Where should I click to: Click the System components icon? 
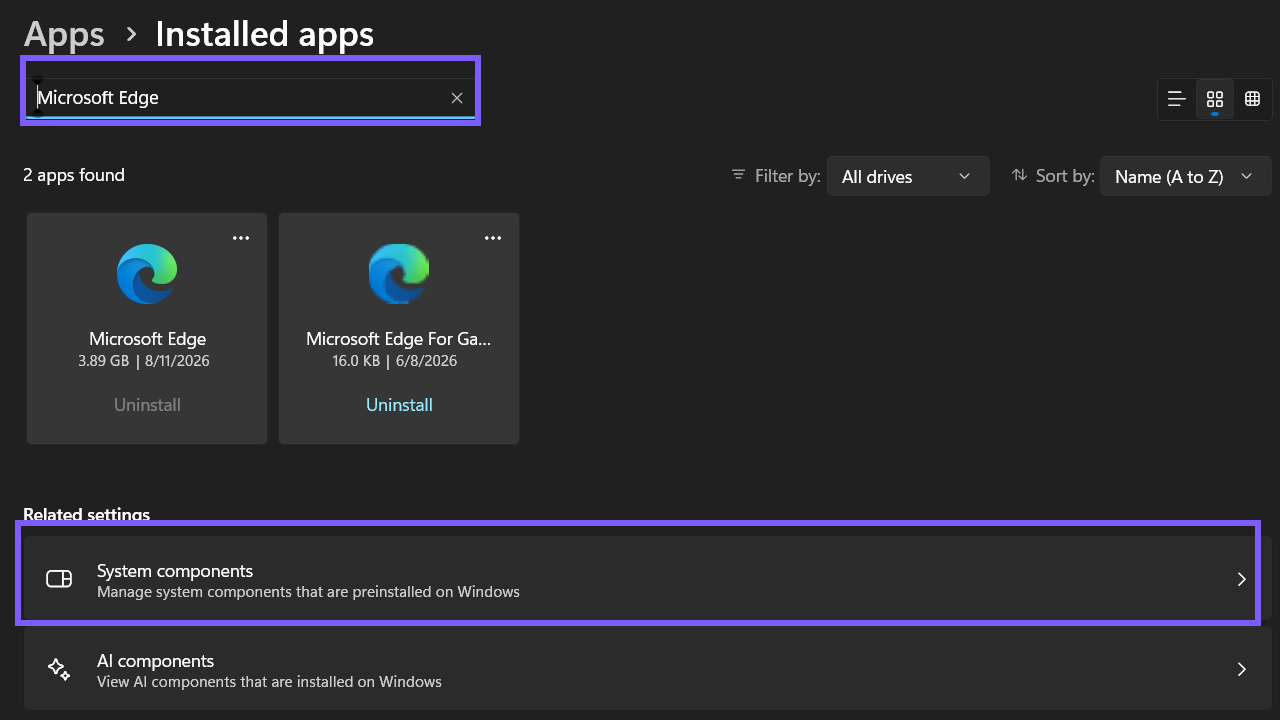59,579
